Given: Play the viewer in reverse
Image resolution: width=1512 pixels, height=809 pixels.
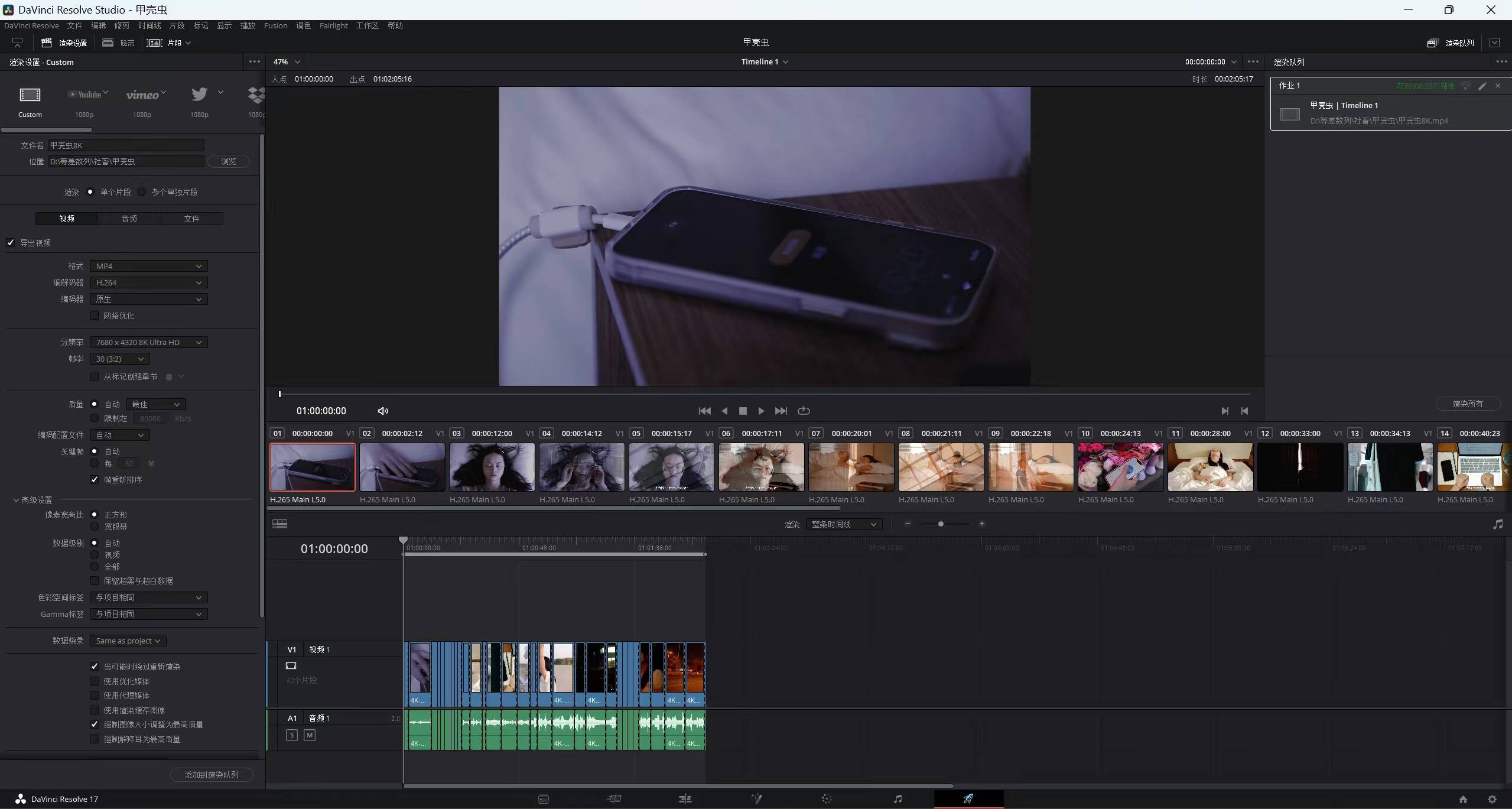Looking at the screenshot, I should tap(724, 411).
